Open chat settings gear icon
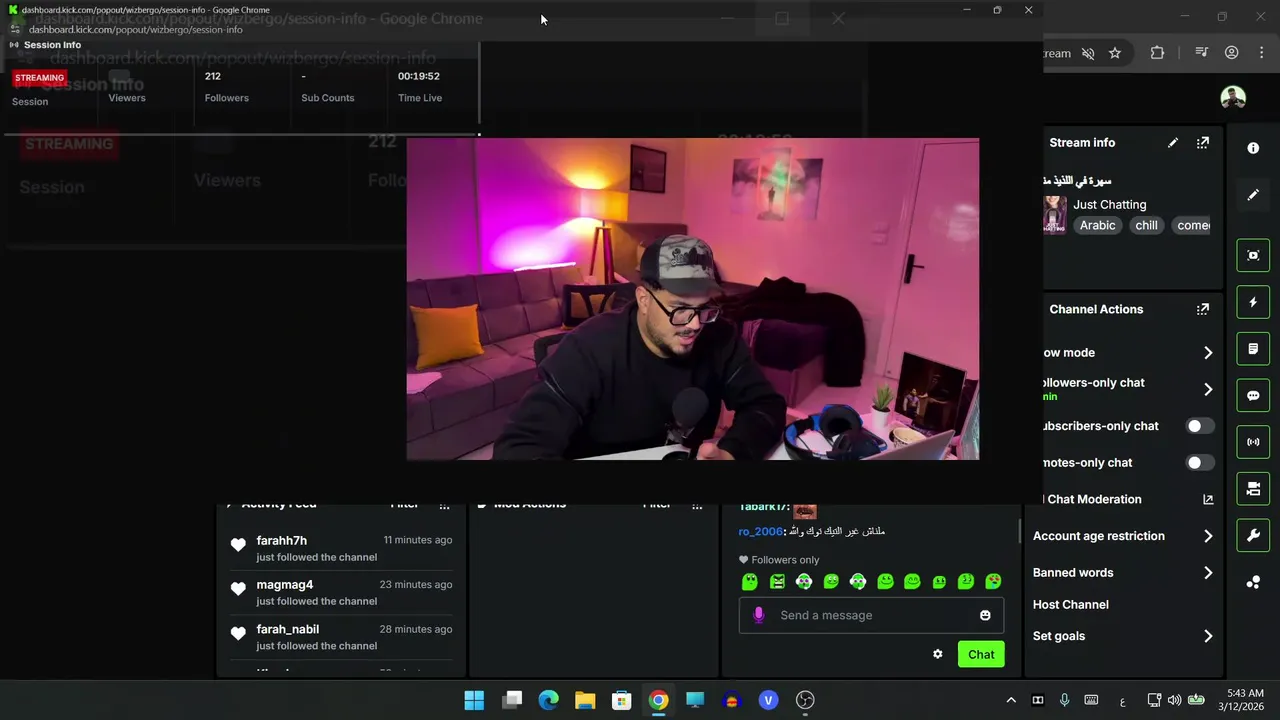1280x720 pixels. [937, 654]
